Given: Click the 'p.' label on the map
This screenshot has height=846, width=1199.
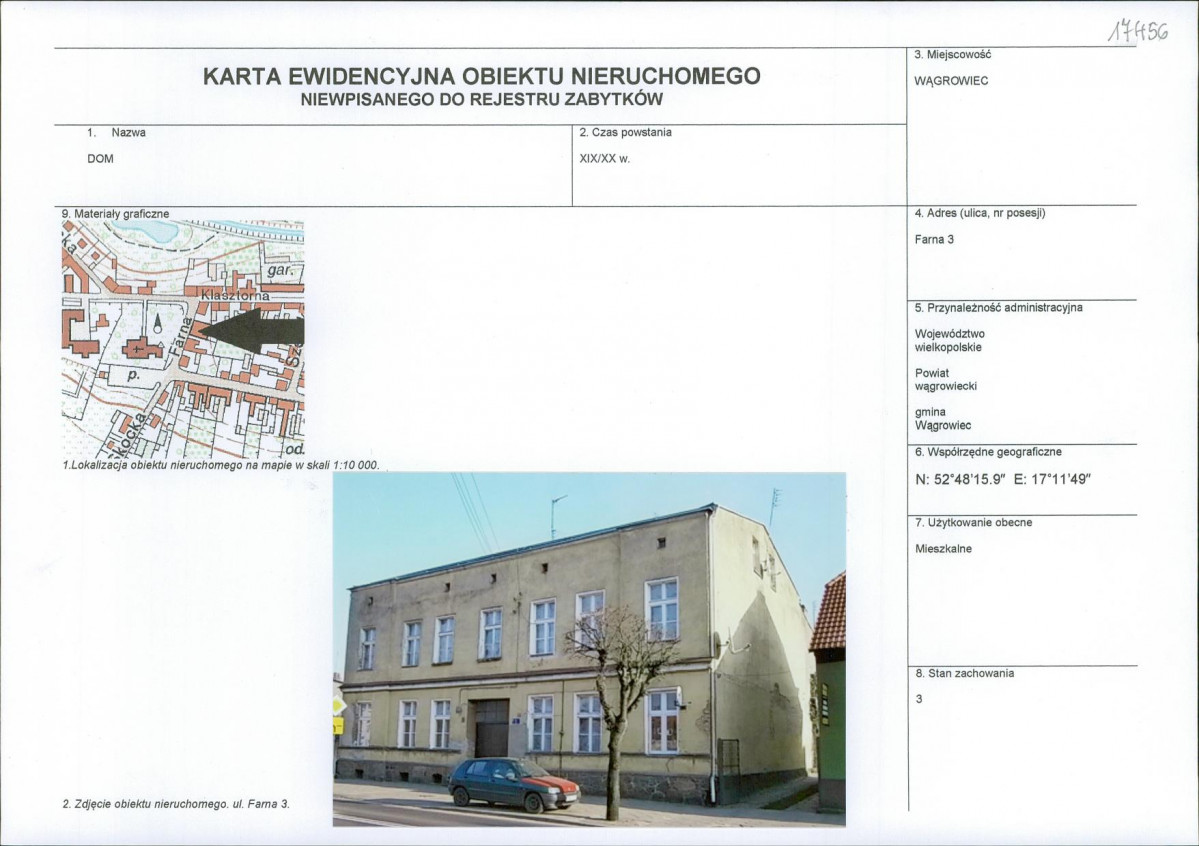Looking at the screenshot, I should [133, 376].
